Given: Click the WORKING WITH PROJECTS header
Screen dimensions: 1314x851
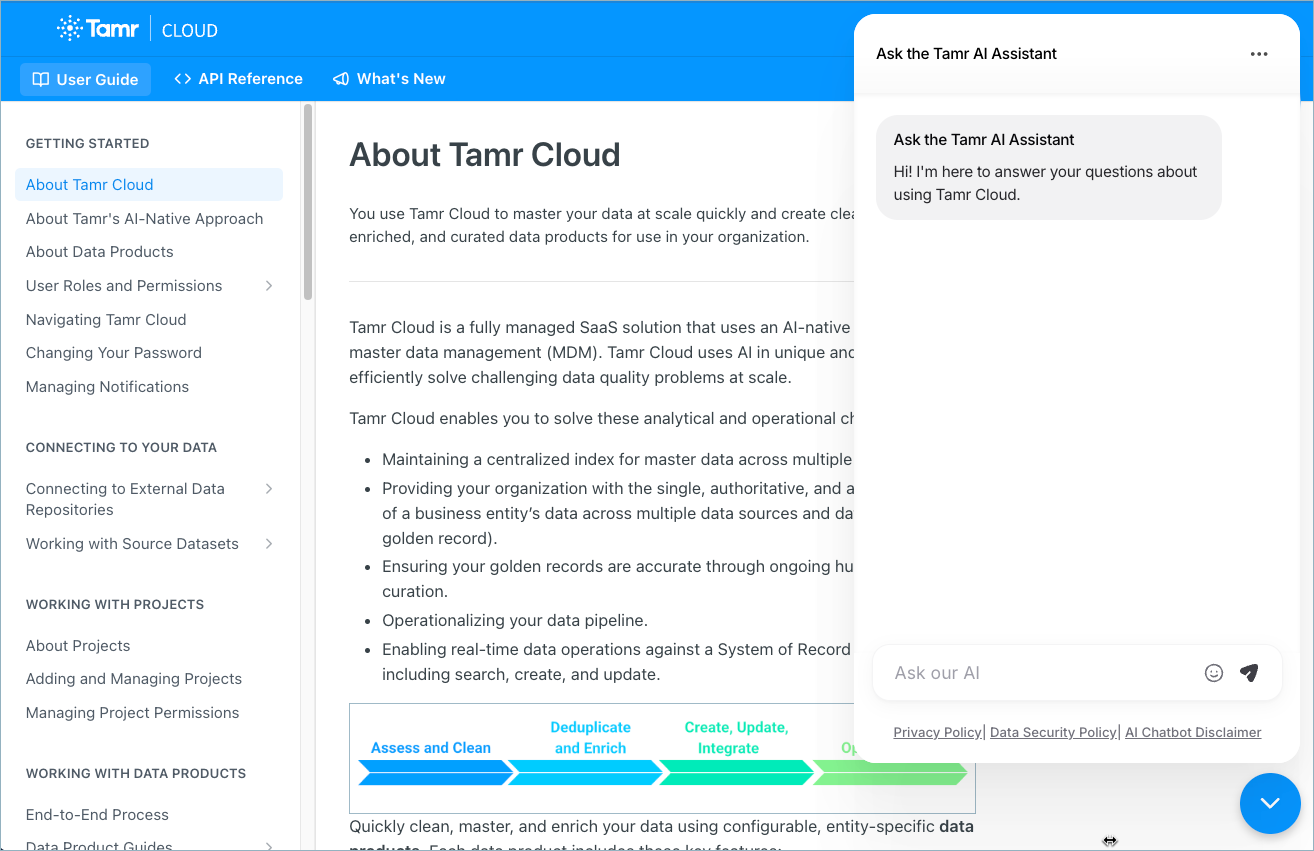Looking at the screenshot, I should click(115, 605).
